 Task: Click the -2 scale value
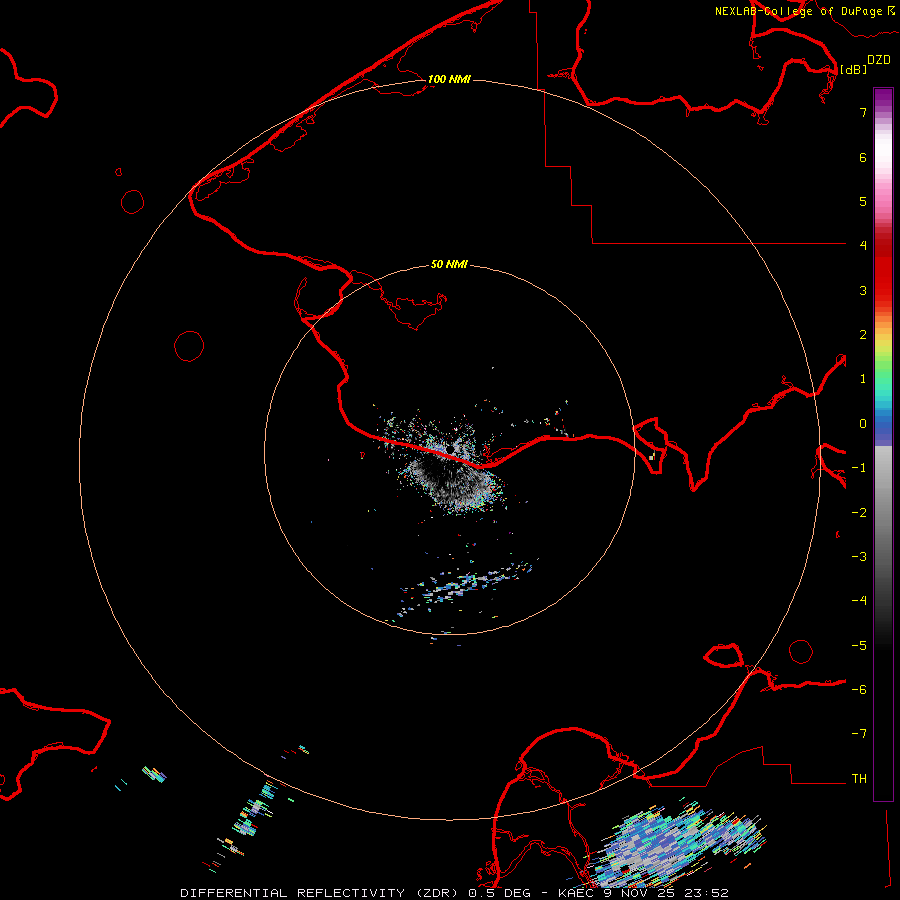click(859, 513)
